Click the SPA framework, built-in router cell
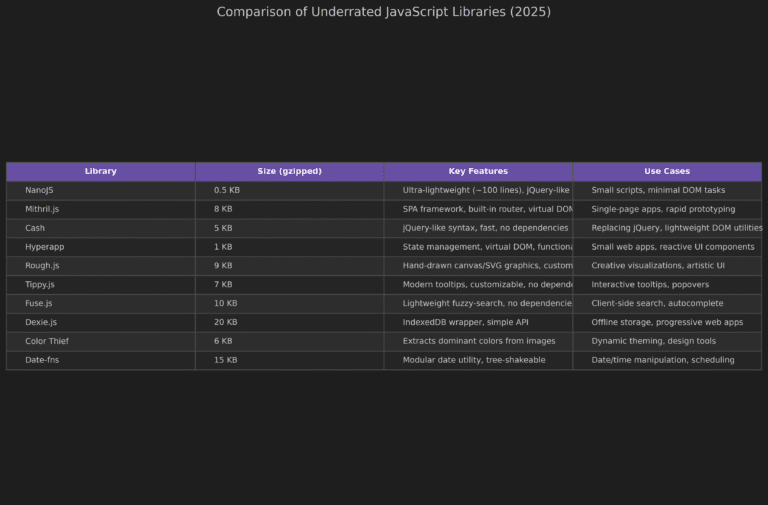Screen dimensions: 768x505 coord(479,209)
